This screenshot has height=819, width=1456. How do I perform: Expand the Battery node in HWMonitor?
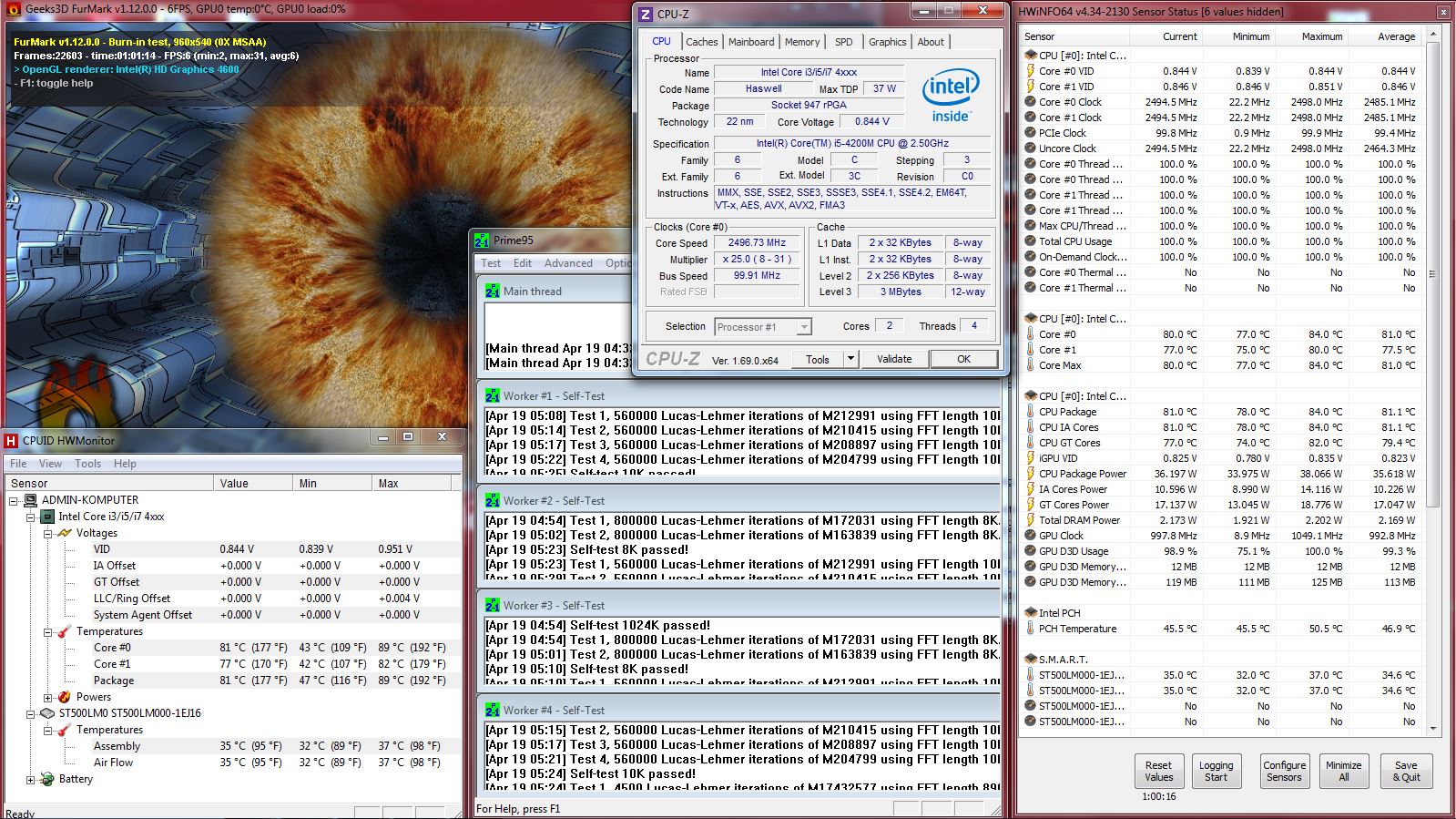tap(30, 779)
